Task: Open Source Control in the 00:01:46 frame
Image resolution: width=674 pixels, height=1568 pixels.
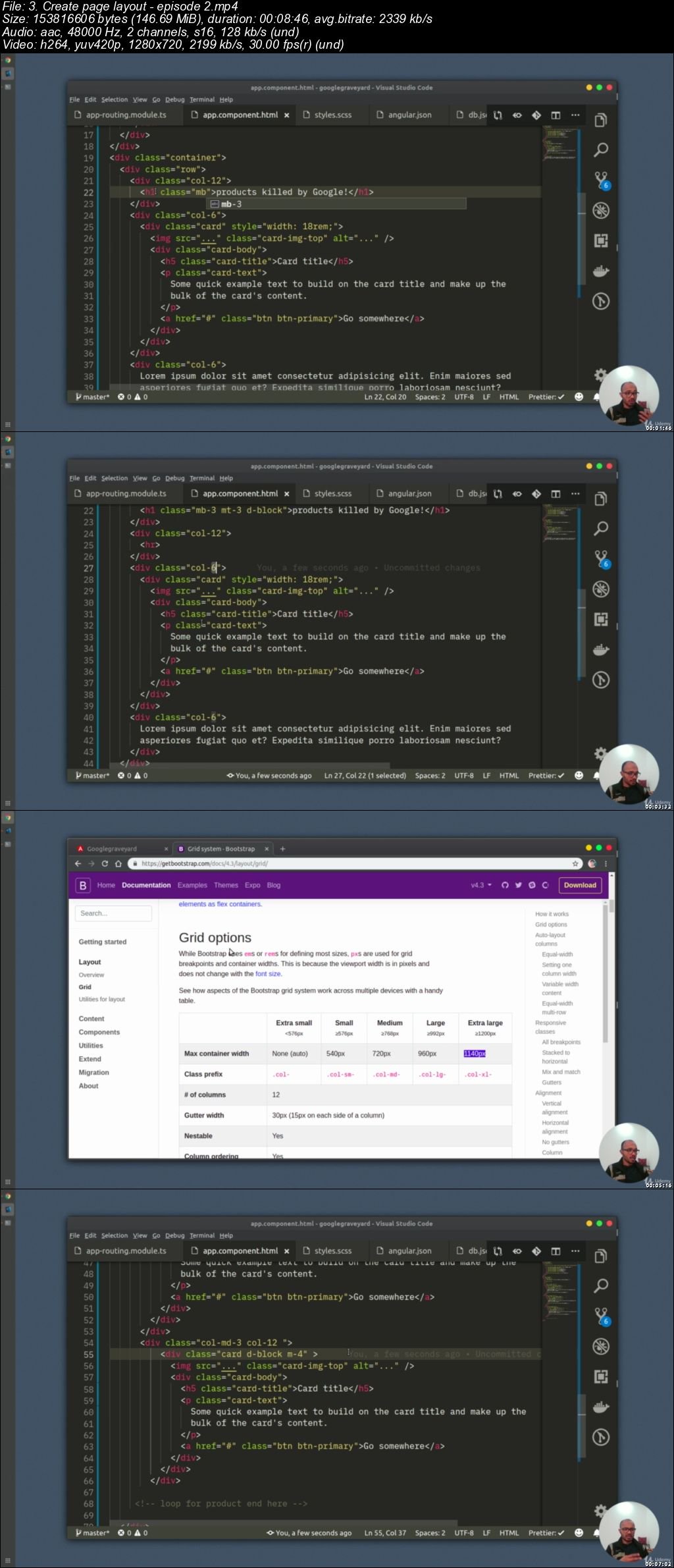Action: point(601,180)
